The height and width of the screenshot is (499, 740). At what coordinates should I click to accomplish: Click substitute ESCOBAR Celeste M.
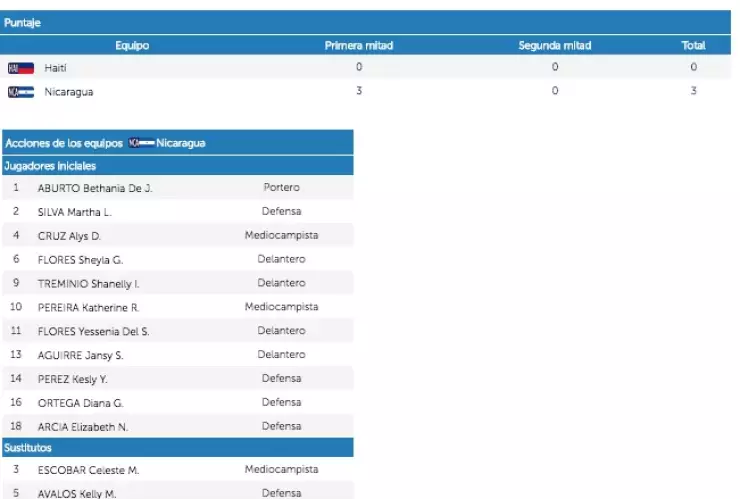pyautogui.click(x=88, y=470)
